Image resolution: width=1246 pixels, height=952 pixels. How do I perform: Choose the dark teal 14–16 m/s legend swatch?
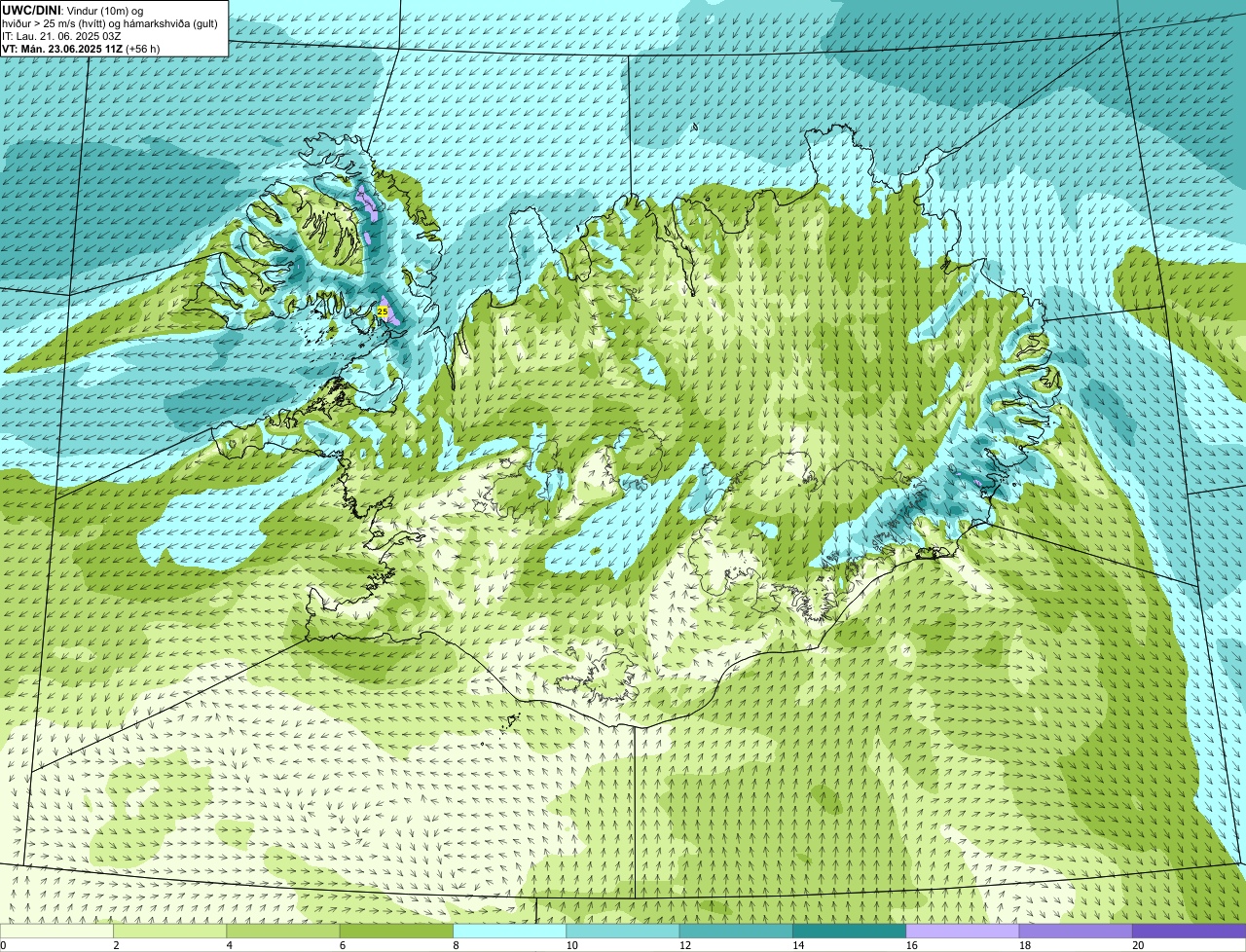coord(849,931)
